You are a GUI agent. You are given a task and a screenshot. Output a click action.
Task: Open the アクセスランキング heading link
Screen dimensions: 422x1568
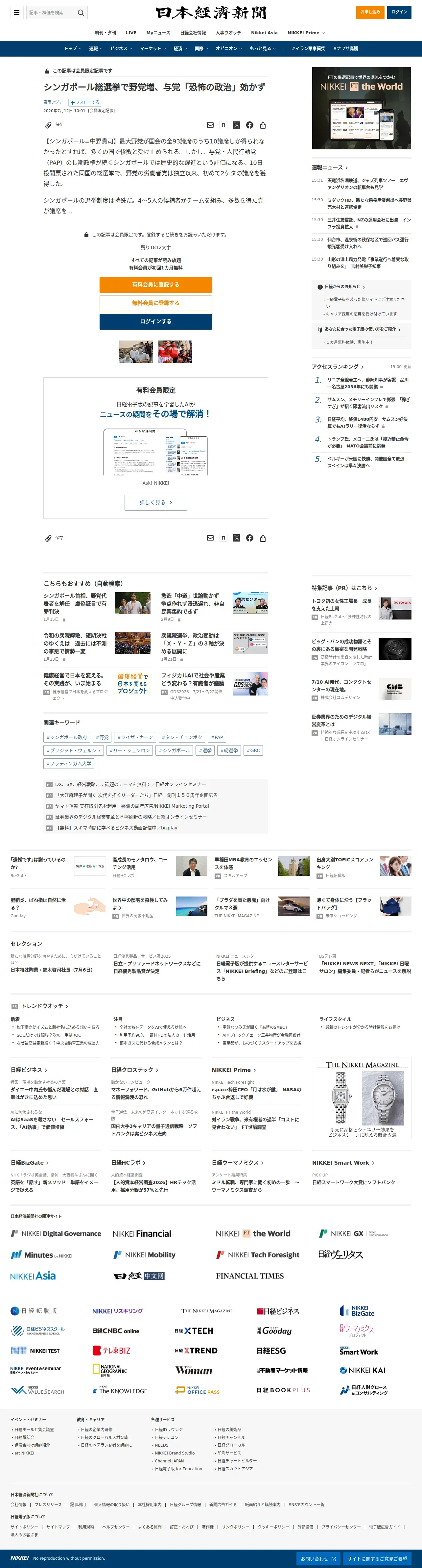point(338,367)
